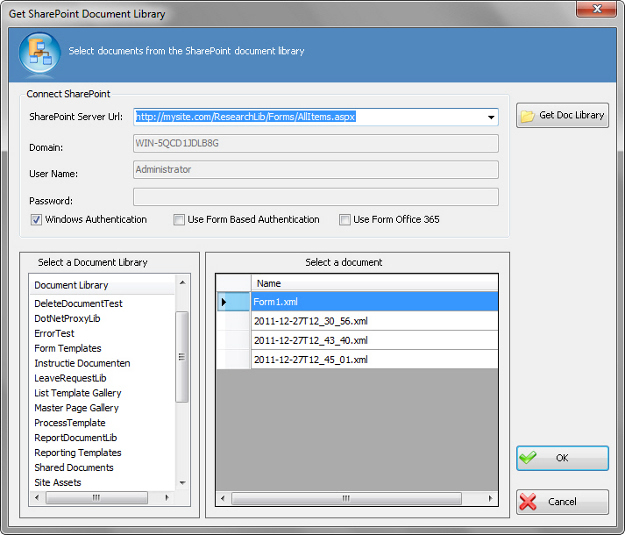Click the Name column header
The width and height of the screenshot is (625, 535).
(374, 283)
